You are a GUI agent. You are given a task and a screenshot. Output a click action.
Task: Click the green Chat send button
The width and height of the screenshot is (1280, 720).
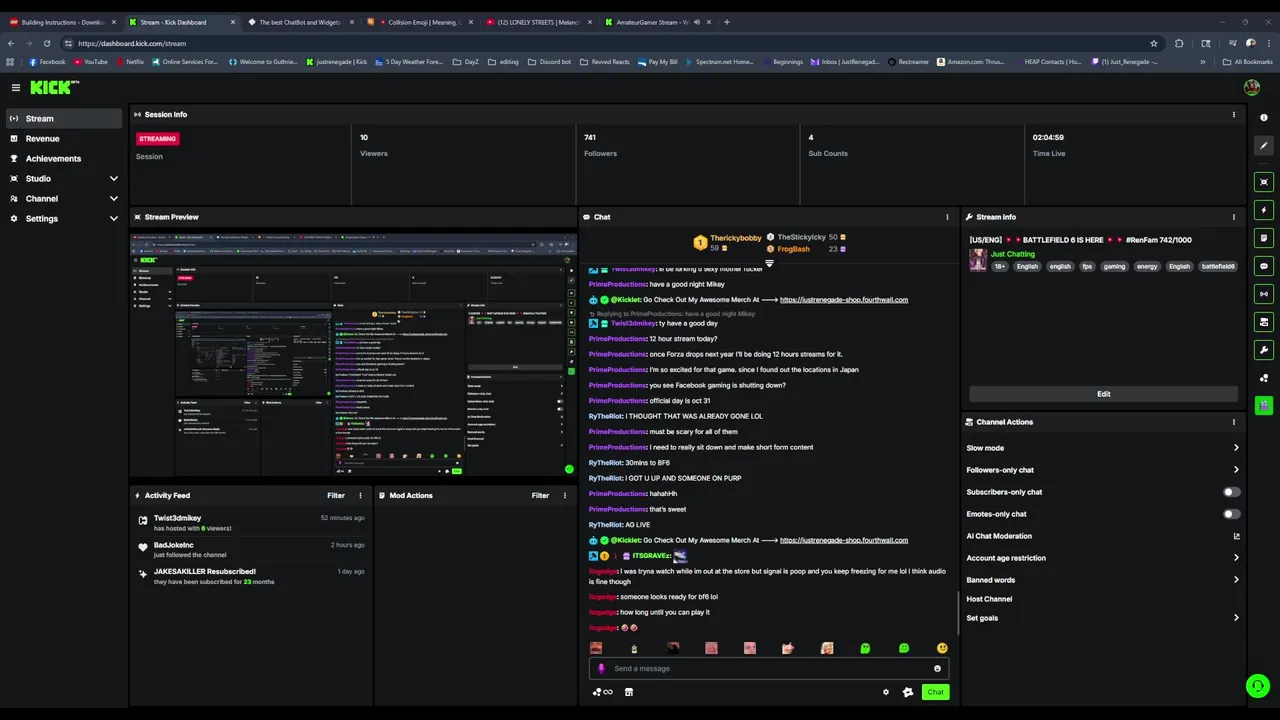[935, 692]
